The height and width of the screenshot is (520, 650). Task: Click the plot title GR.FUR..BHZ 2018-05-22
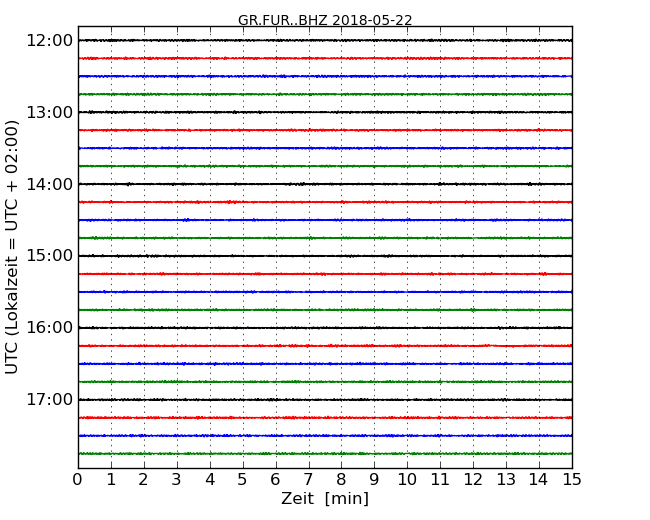click(325, 20)
